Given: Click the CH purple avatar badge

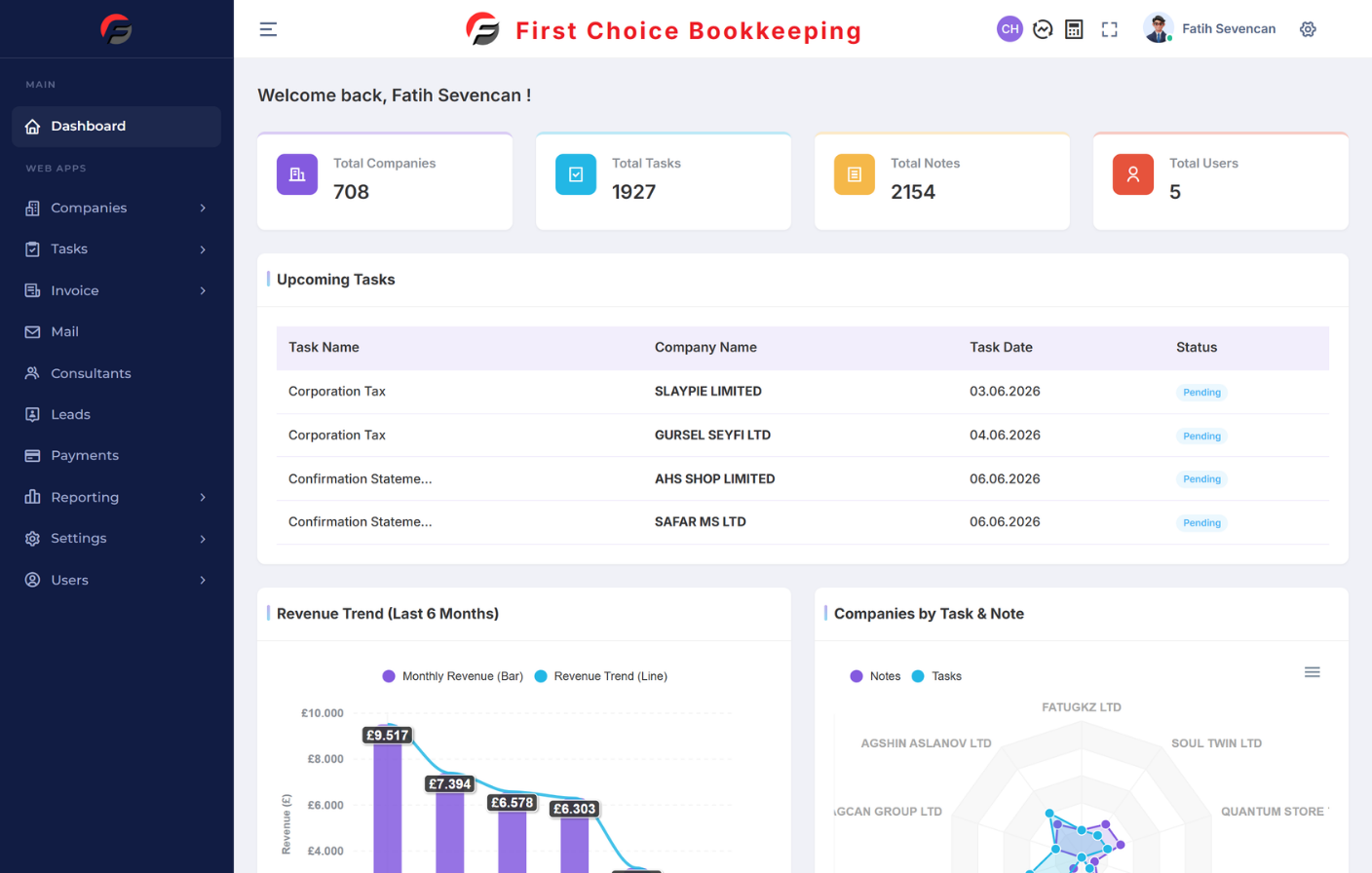Looking at the screenshot, I should pyautogui.click(x=1010, y=29).
